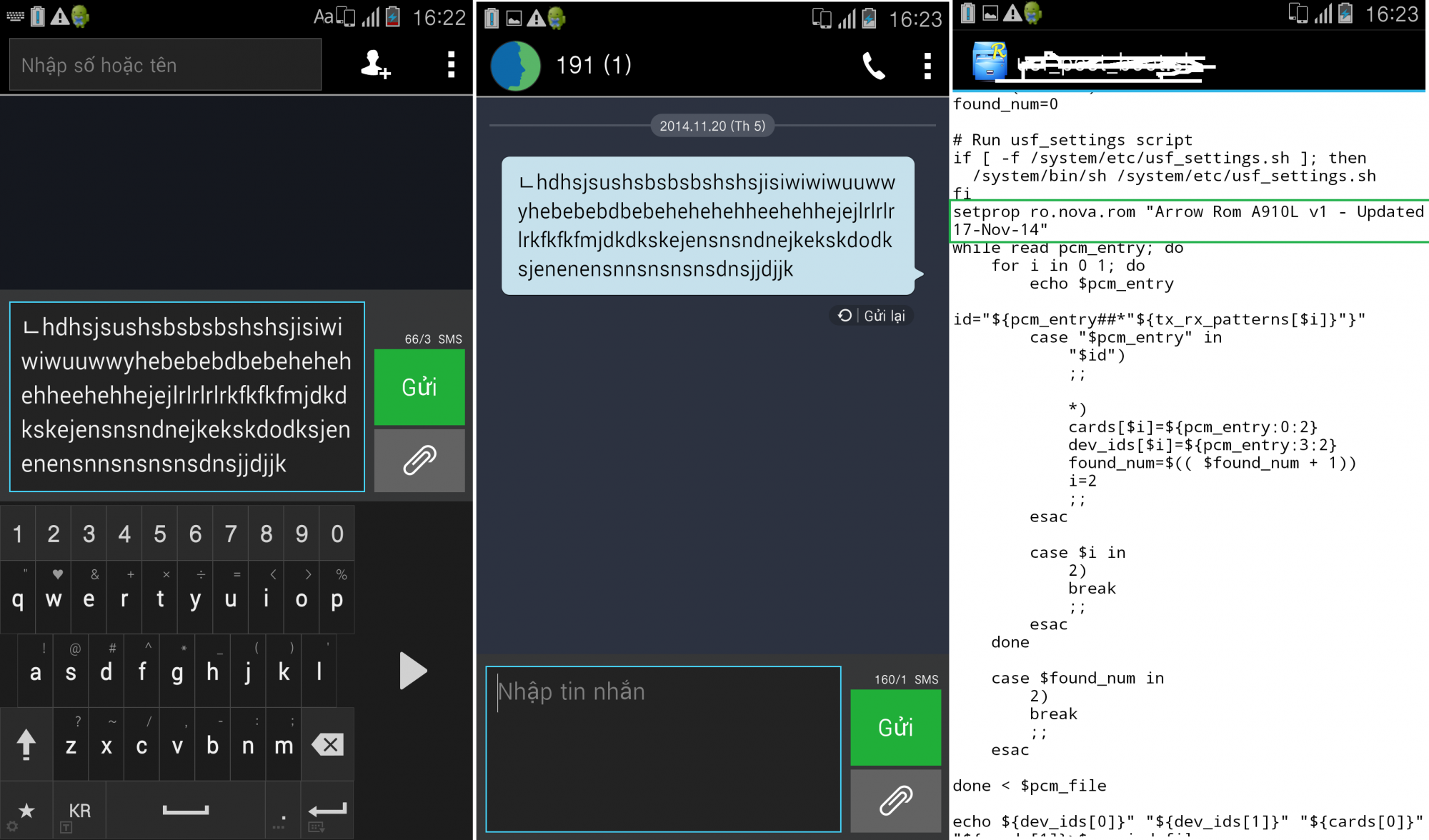Image resolution: width=1429 pixels, height=840 pixels.
Task: Tap the Gửi lại resend button
Action: click(x=872, y=316)
